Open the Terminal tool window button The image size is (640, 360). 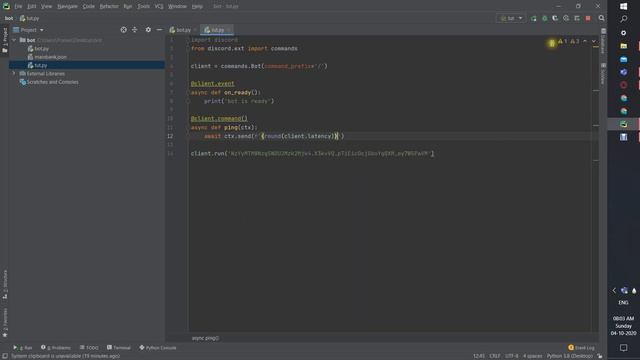coord(119,348)
